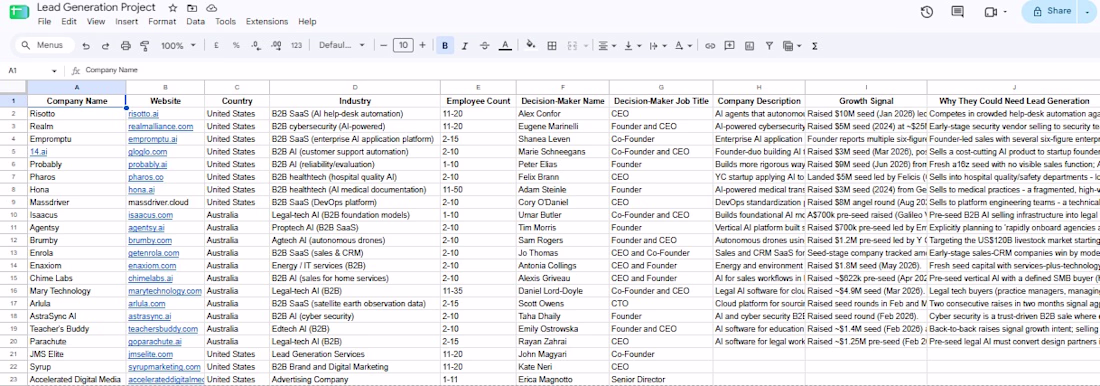Open the Format menu
The image size is (1100, 386).
click(x=162, y=22)
